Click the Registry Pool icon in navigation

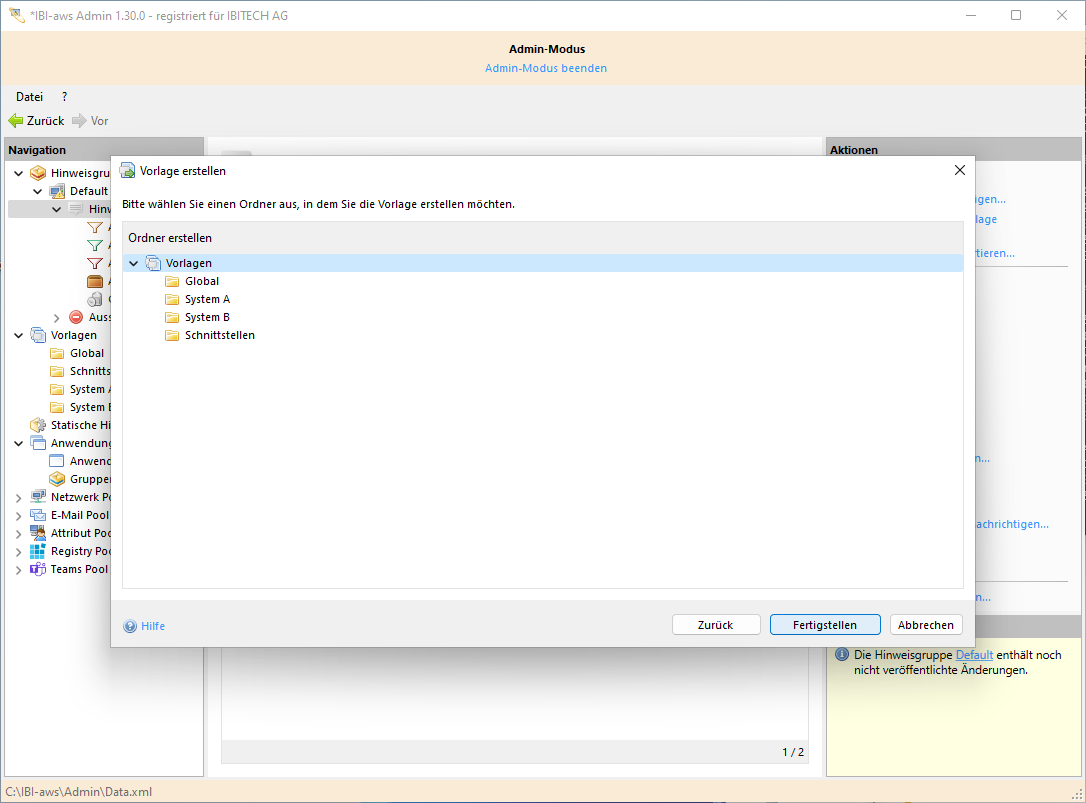click(38, 551)
